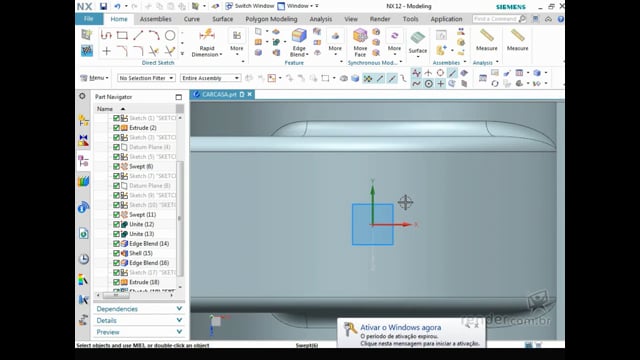
Task: Click the second Measure tool at ribbon end
Action: point(518,40)
